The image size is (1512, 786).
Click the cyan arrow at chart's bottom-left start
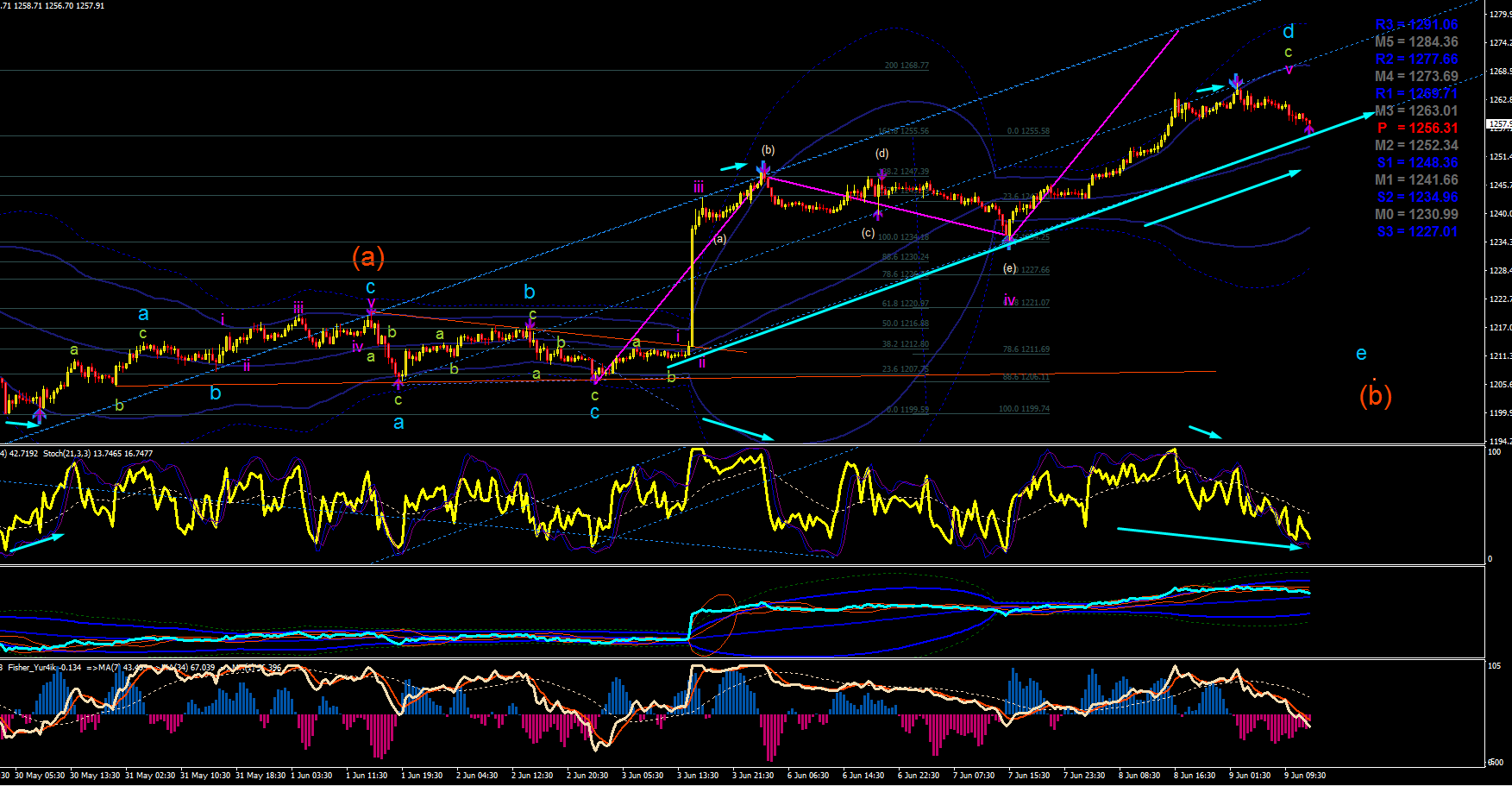tap(22, 423)
